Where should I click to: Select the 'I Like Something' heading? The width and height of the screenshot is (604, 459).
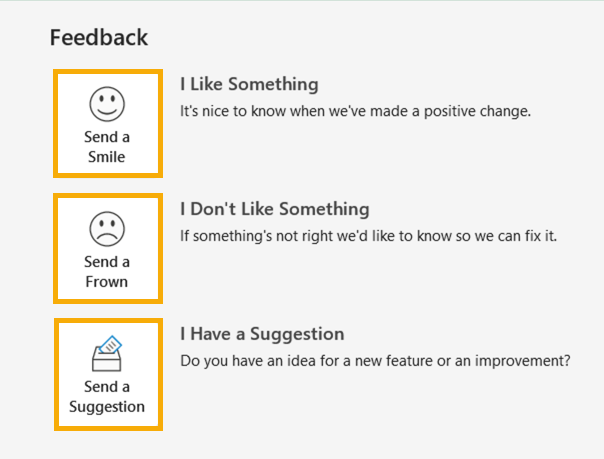click(249, 84)
